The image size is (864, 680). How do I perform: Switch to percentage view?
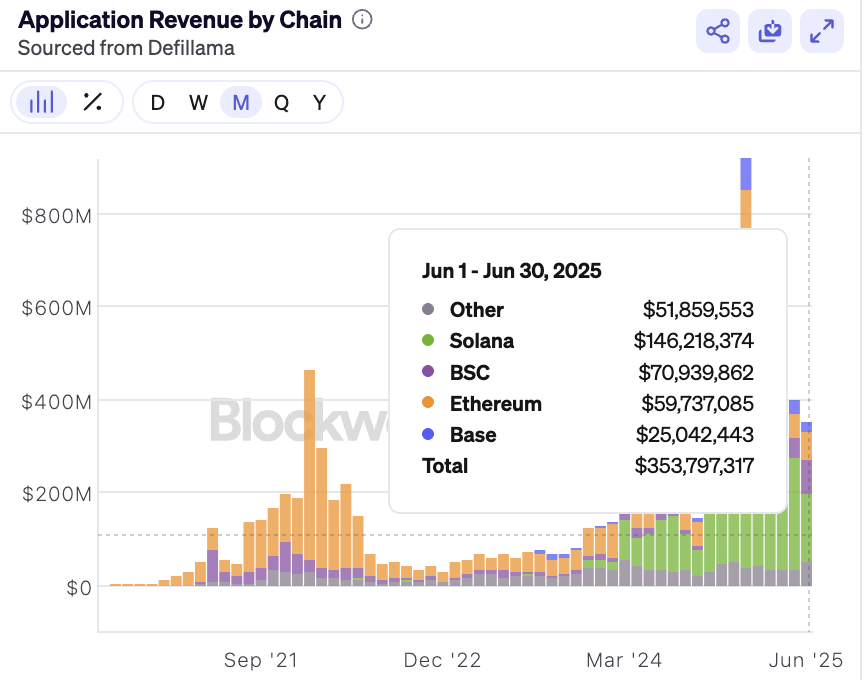tap(93, 102)
